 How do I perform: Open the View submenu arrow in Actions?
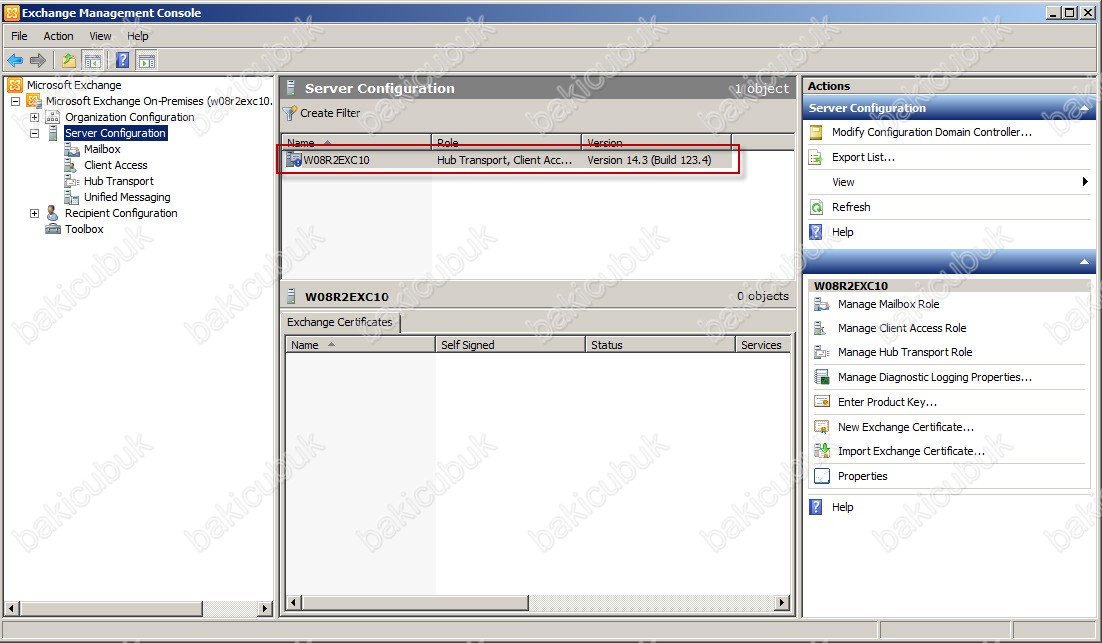tap(1085, 182)
